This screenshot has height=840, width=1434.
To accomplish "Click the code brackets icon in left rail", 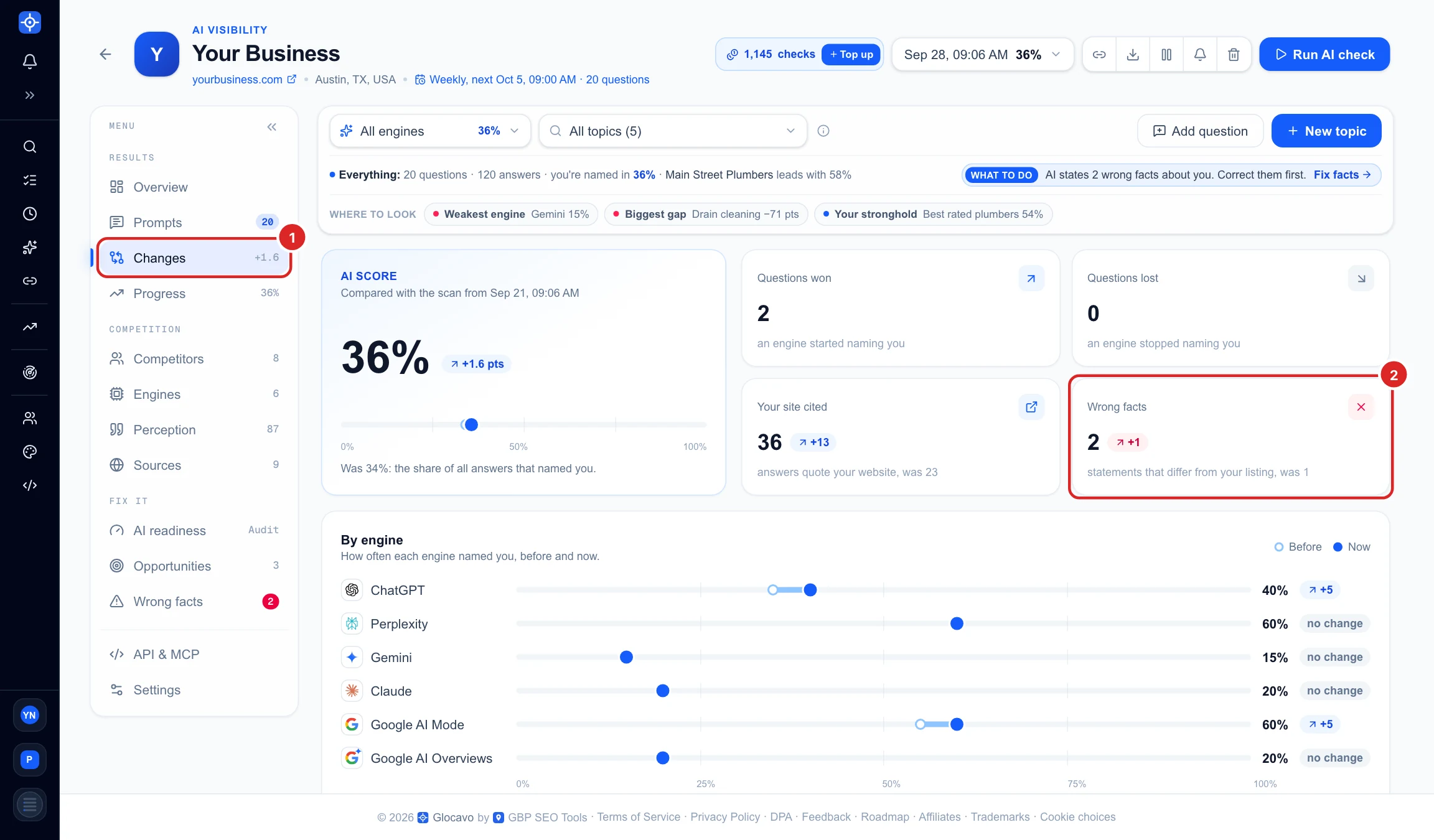I will click(x=30, y=485).
